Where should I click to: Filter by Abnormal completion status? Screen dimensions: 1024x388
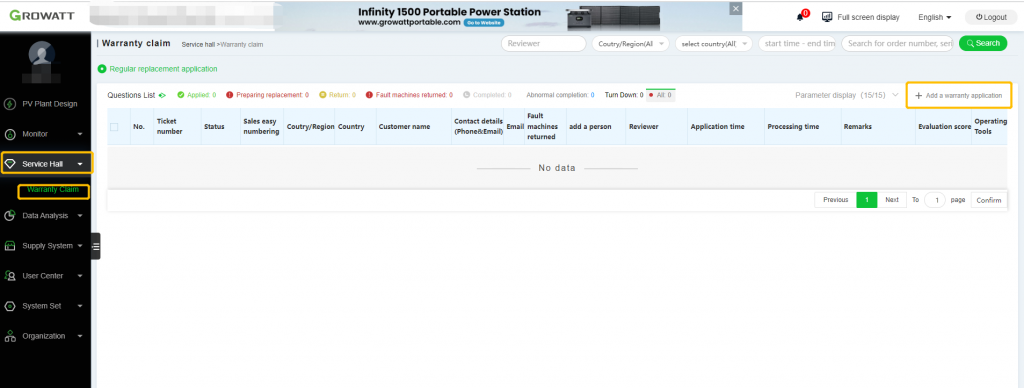(560, 95)
